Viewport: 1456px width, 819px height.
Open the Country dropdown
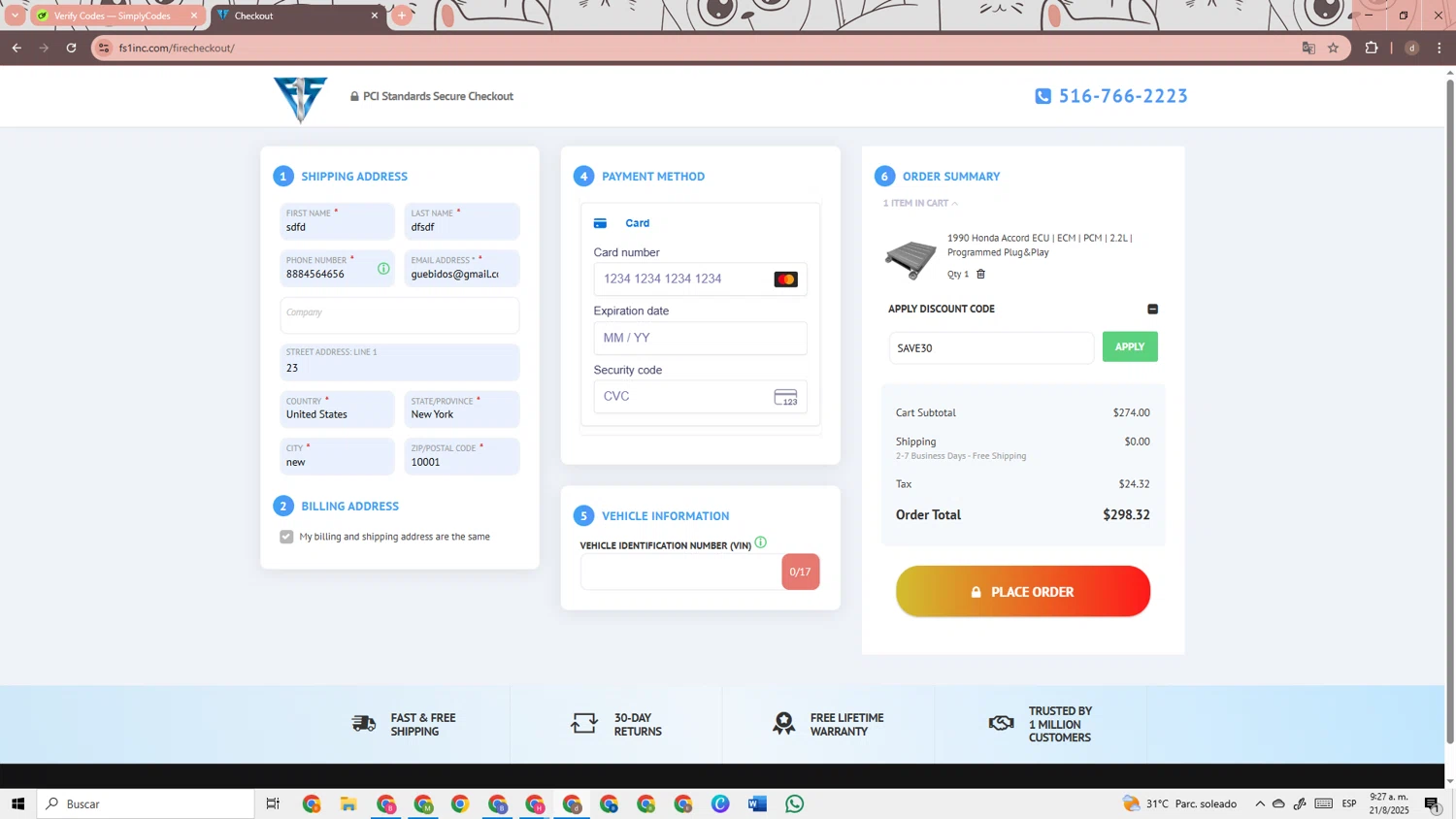coord(337,409)
